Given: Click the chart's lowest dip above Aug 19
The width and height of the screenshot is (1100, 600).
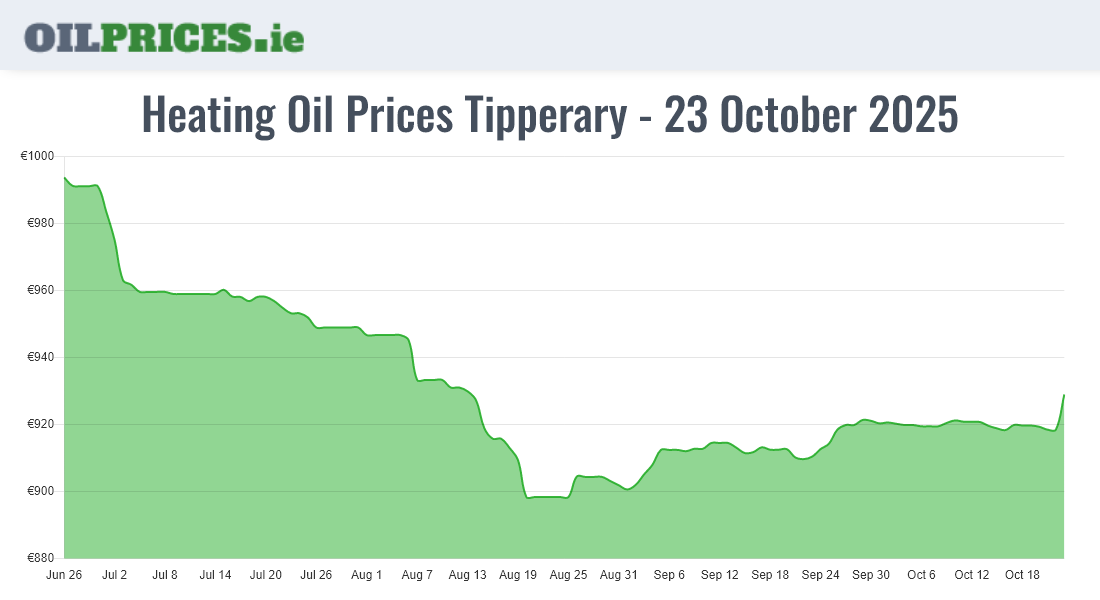Looking at the screenshot, I should 528,497.
